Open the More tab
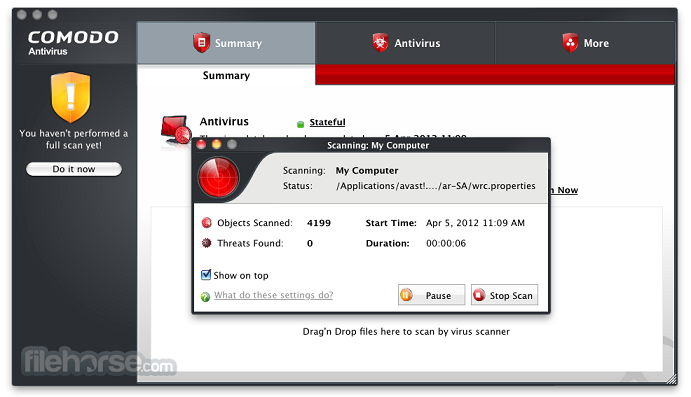691x397 pixels. 585,43
